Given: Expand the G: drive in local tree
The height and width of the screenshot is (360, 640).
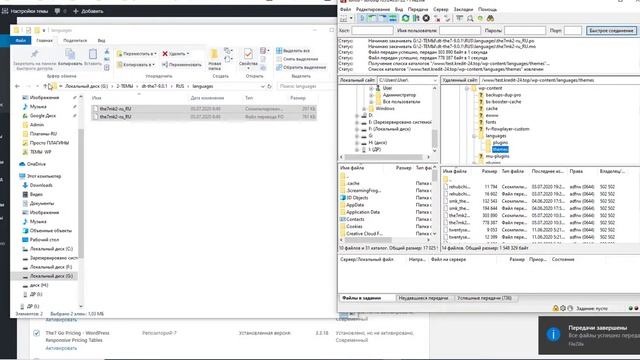Looking at the screenshot, I should tap(357, 136).
